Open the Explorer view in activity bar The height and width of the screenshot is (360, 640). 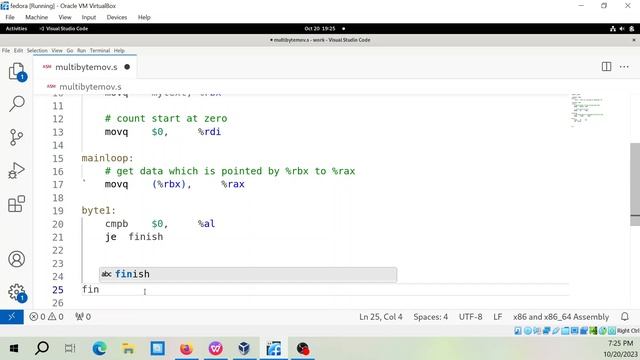click(17, 71)
